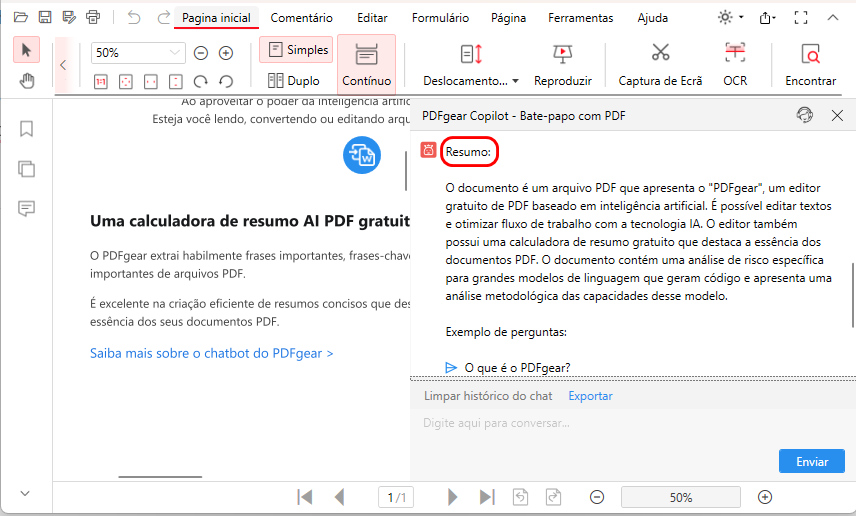
Task: Select the hand pan tool
Action: point(26,81)
